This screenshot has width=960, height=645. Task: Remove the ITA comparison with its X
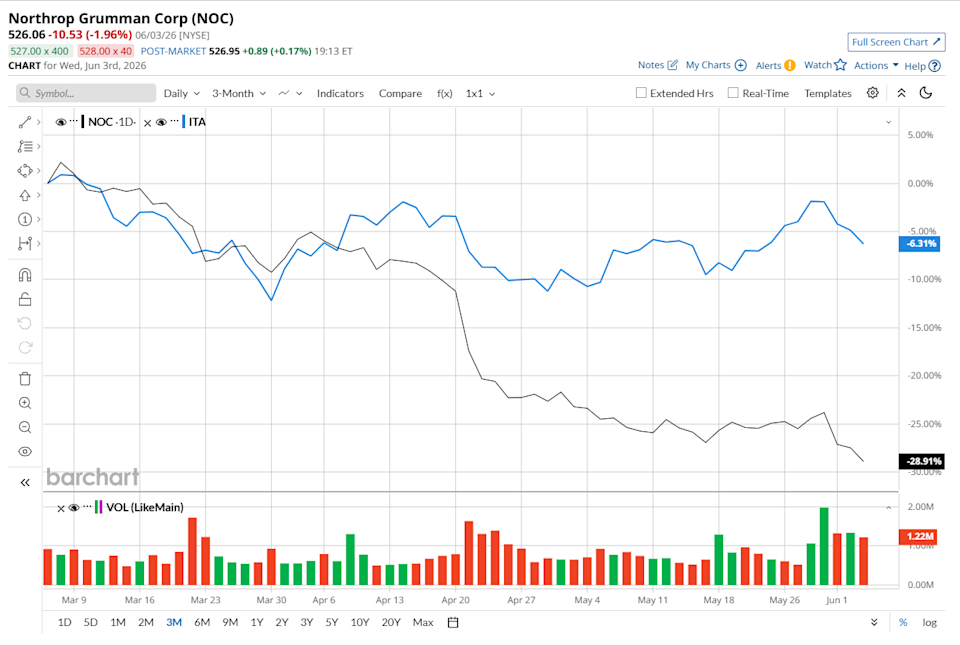tap(147, 123)
